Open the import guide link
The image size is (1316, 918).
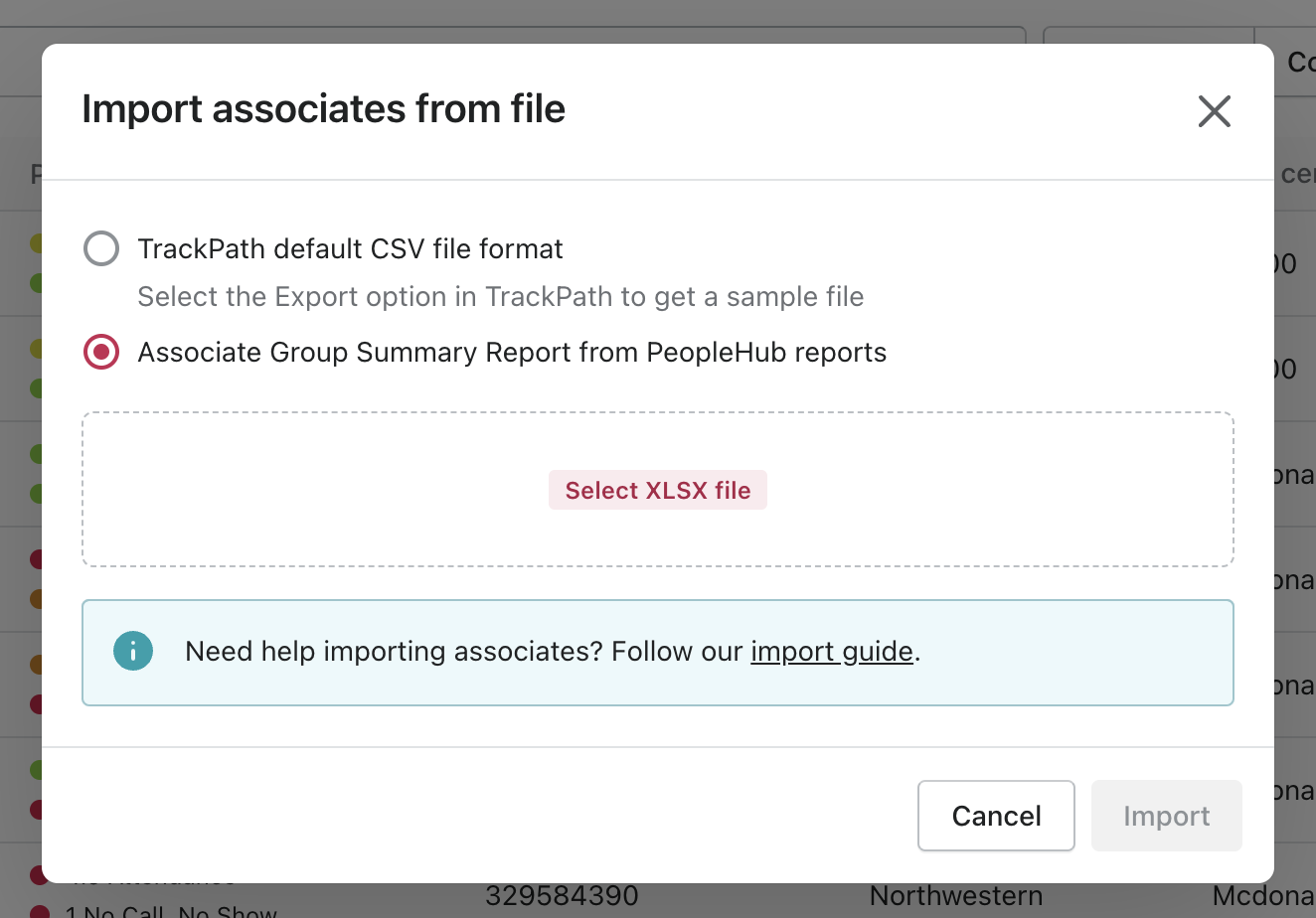pyautogui.click(x=832, y=652)
